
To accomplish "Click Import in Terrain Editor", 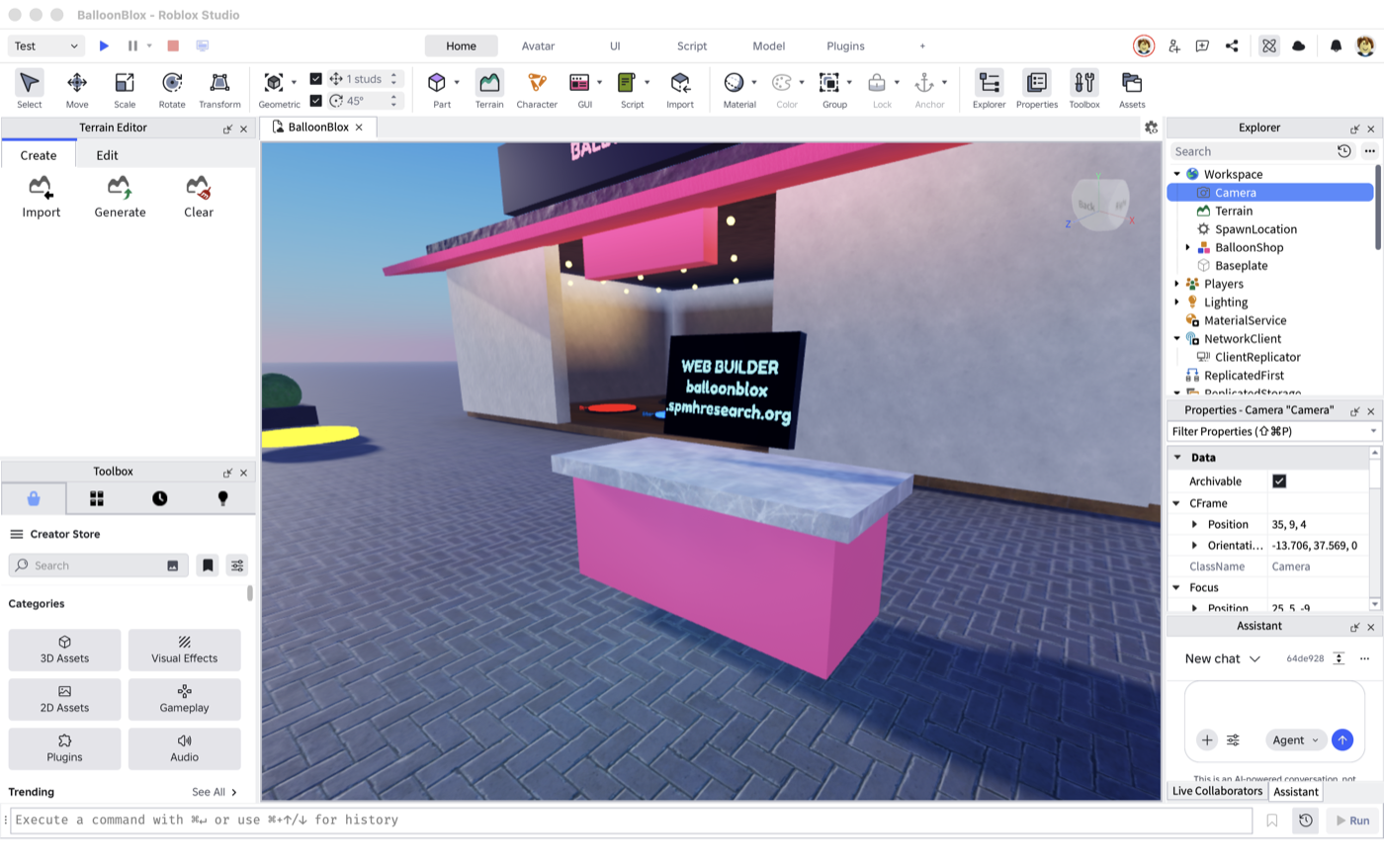I will click(41, 197).
